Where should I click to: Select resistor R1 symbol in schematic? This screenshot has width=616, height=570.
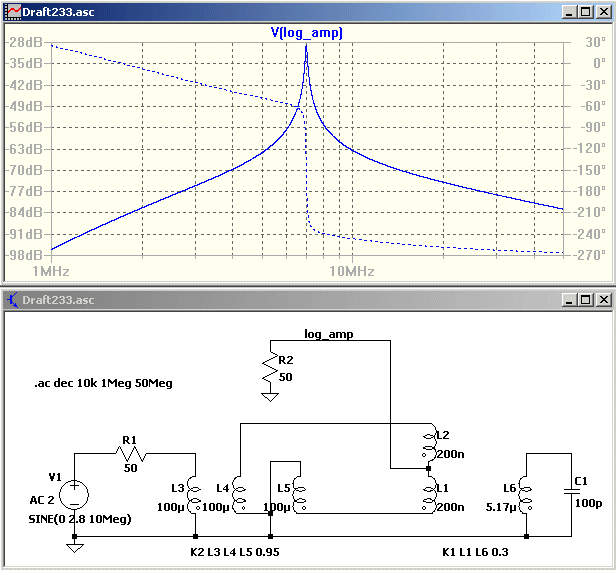(131, 454)
